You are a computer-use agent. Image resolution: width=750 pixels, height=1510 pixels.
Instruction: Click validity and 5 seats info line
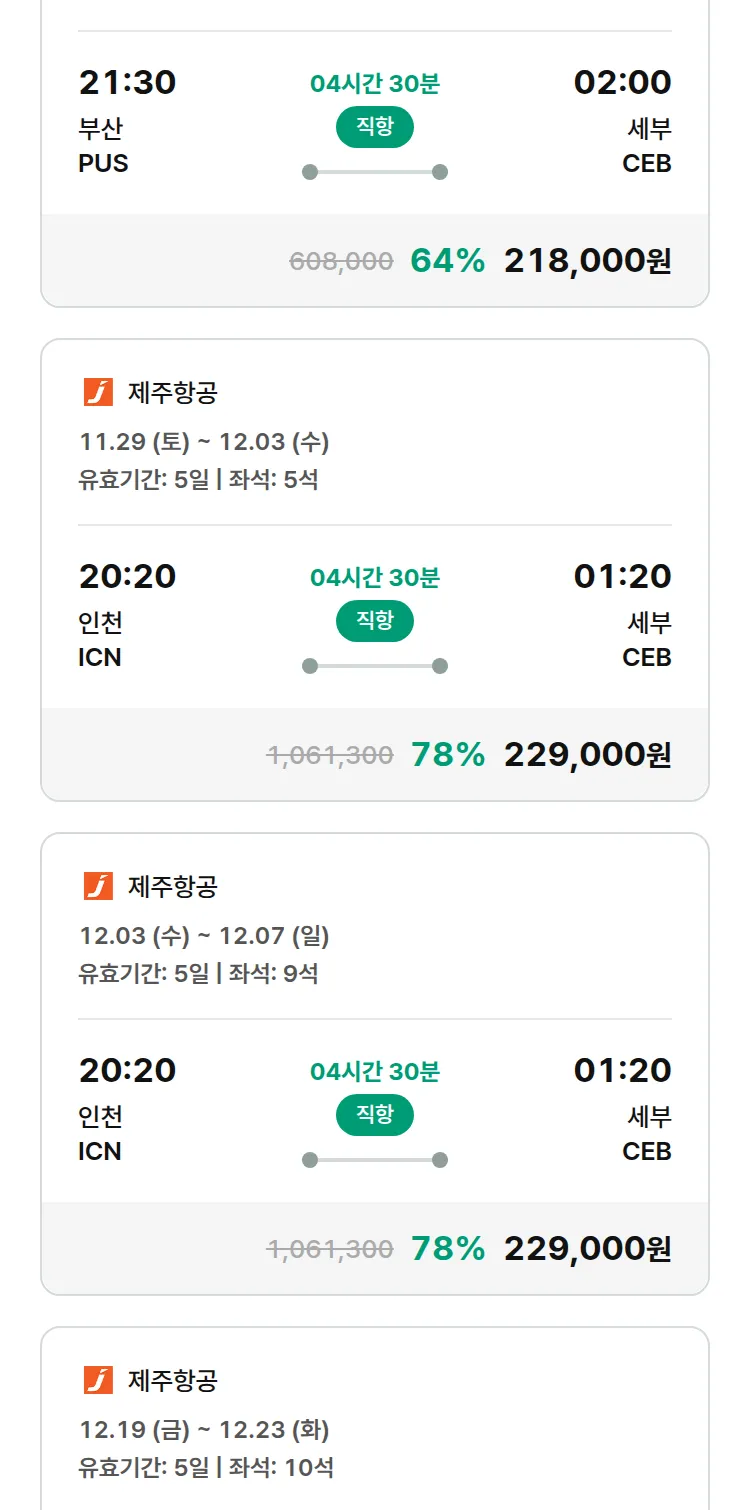coord(198,480)
